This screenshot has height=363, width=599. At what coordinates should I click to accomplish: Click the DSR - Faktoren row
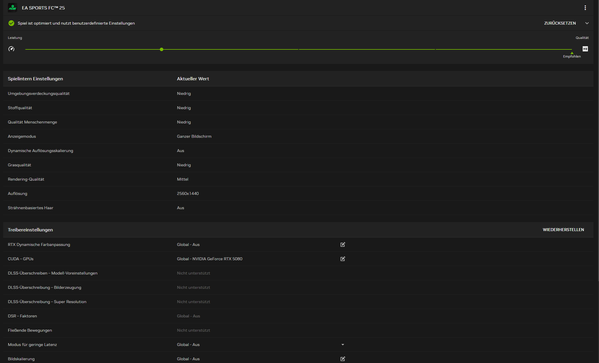[x=298, y=316]
